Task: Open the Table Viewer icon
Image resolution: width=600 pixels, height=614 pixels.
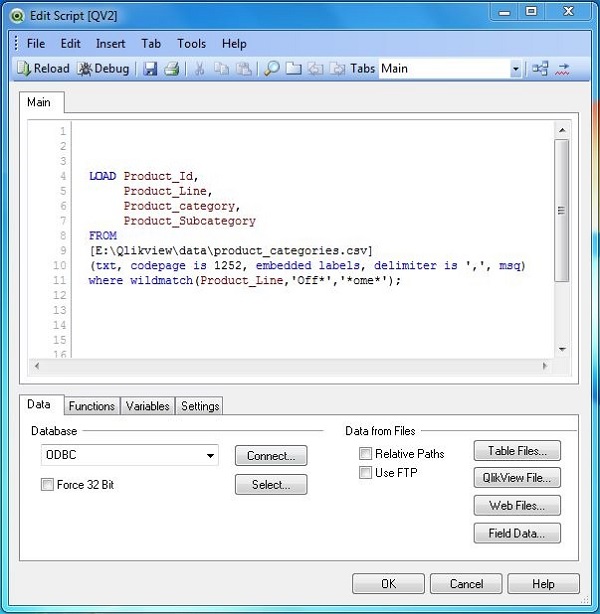Action: (540, 69)
